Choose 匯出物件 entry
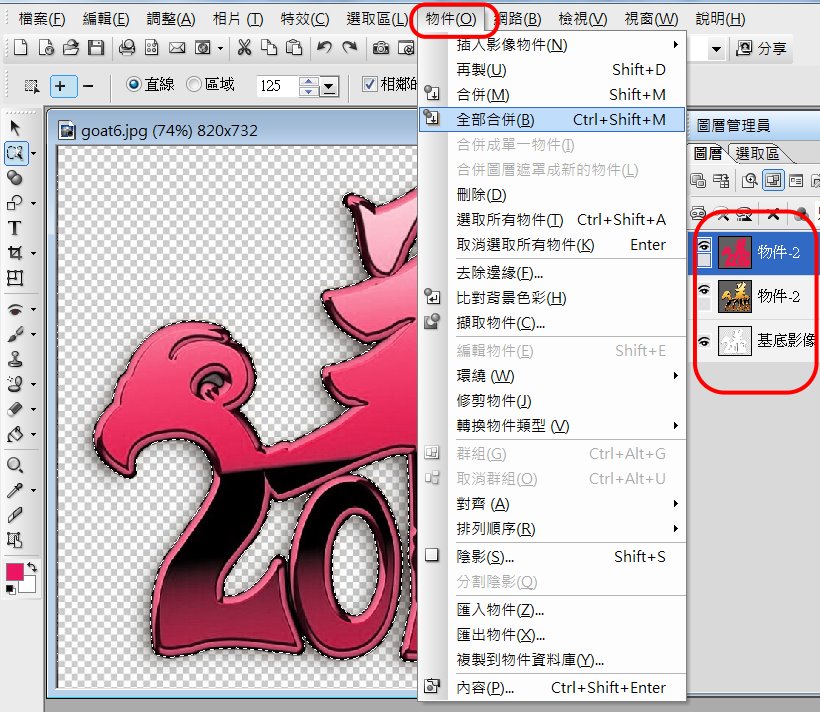Image resolution: width=820 pixels, height=712 pixels. pyautogui.click(x=552, y=635)
